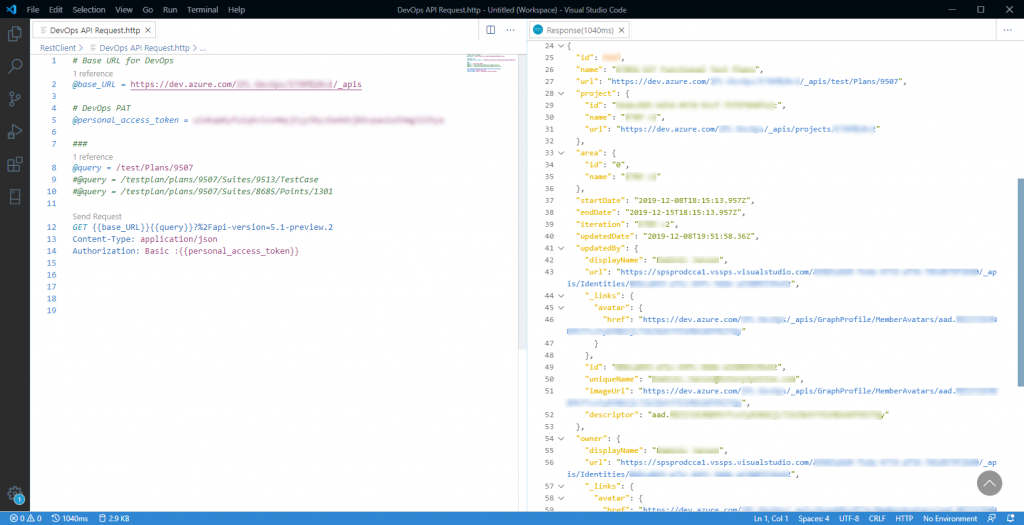Image resolution: width=1024 pixels, height=525 pixels.
Task: Collapse the "project" object at line 28
Action: (560, 93)
